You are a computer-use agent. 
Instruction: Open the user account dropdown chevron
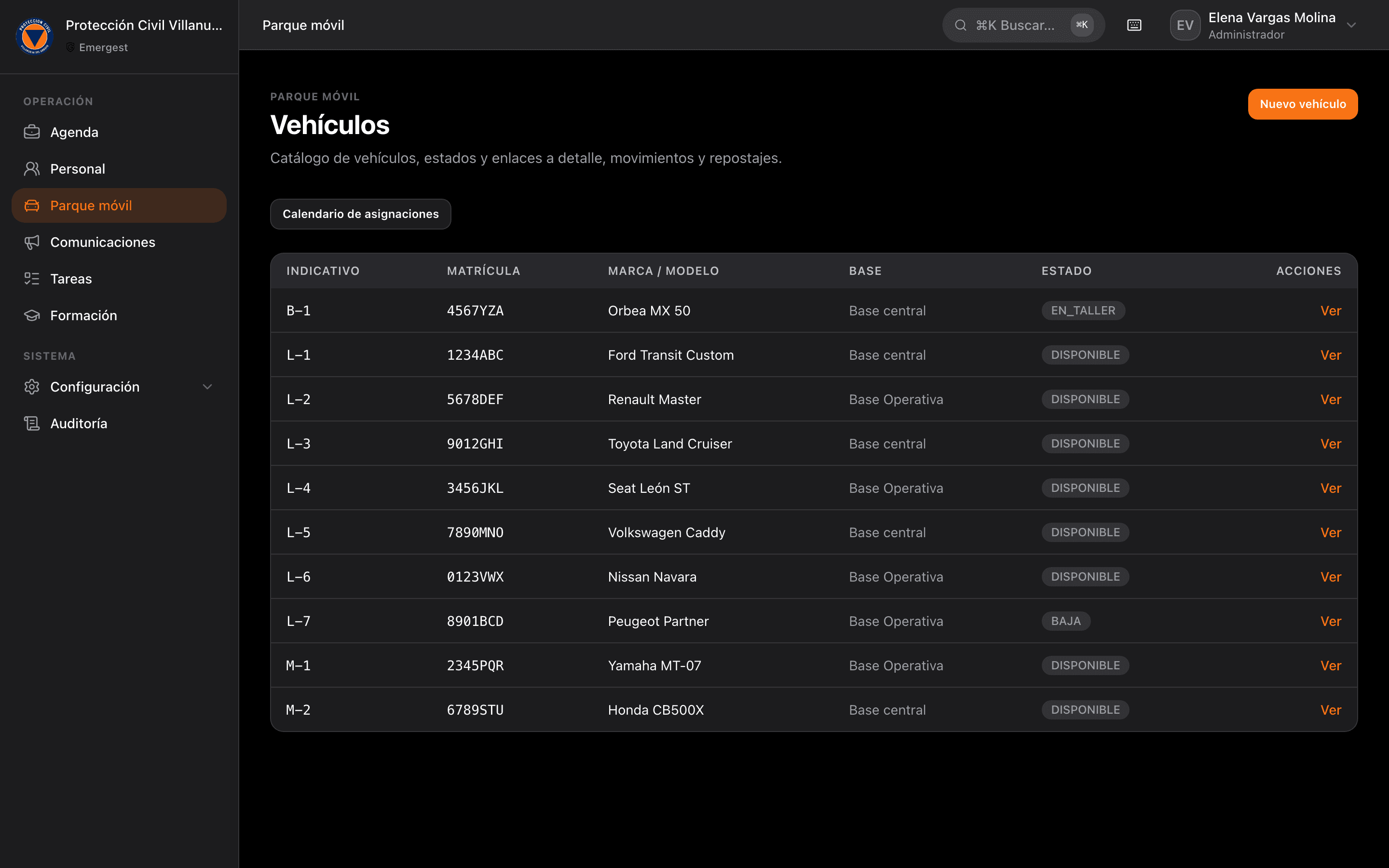1352,25
